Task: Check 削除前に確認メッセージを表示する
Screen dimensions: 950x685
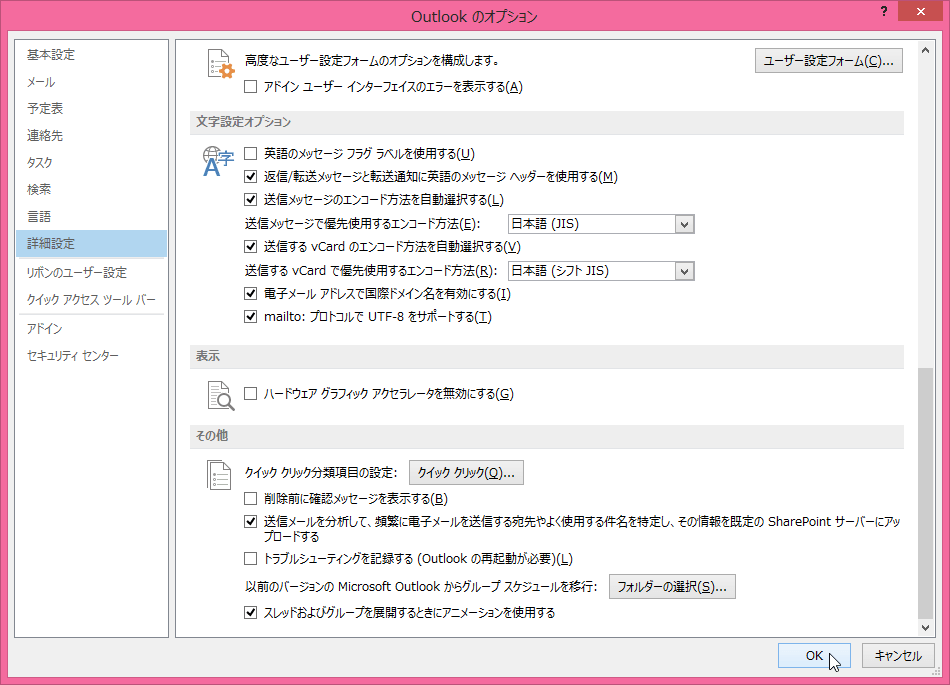Action: point(250,498)
